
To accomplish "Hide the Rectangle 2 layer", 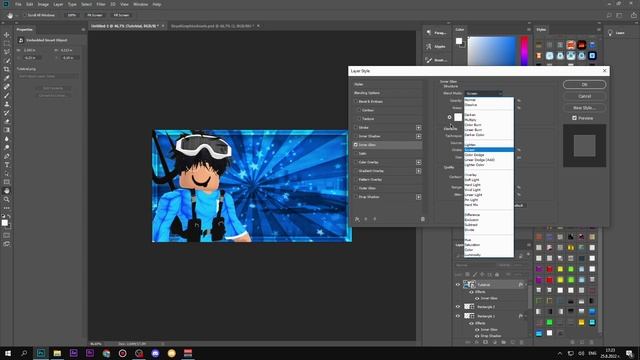I will point(458,307).
